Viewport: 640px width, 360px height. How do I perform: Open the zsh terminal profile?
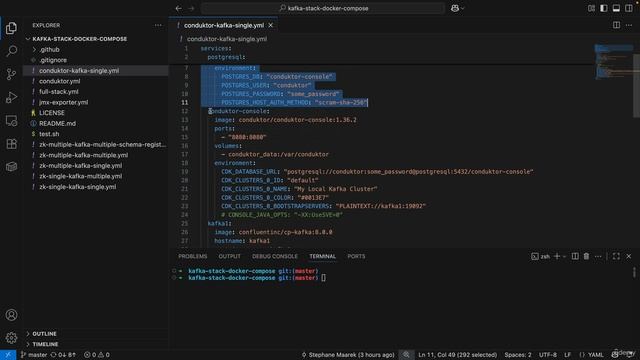coord(541,256)
